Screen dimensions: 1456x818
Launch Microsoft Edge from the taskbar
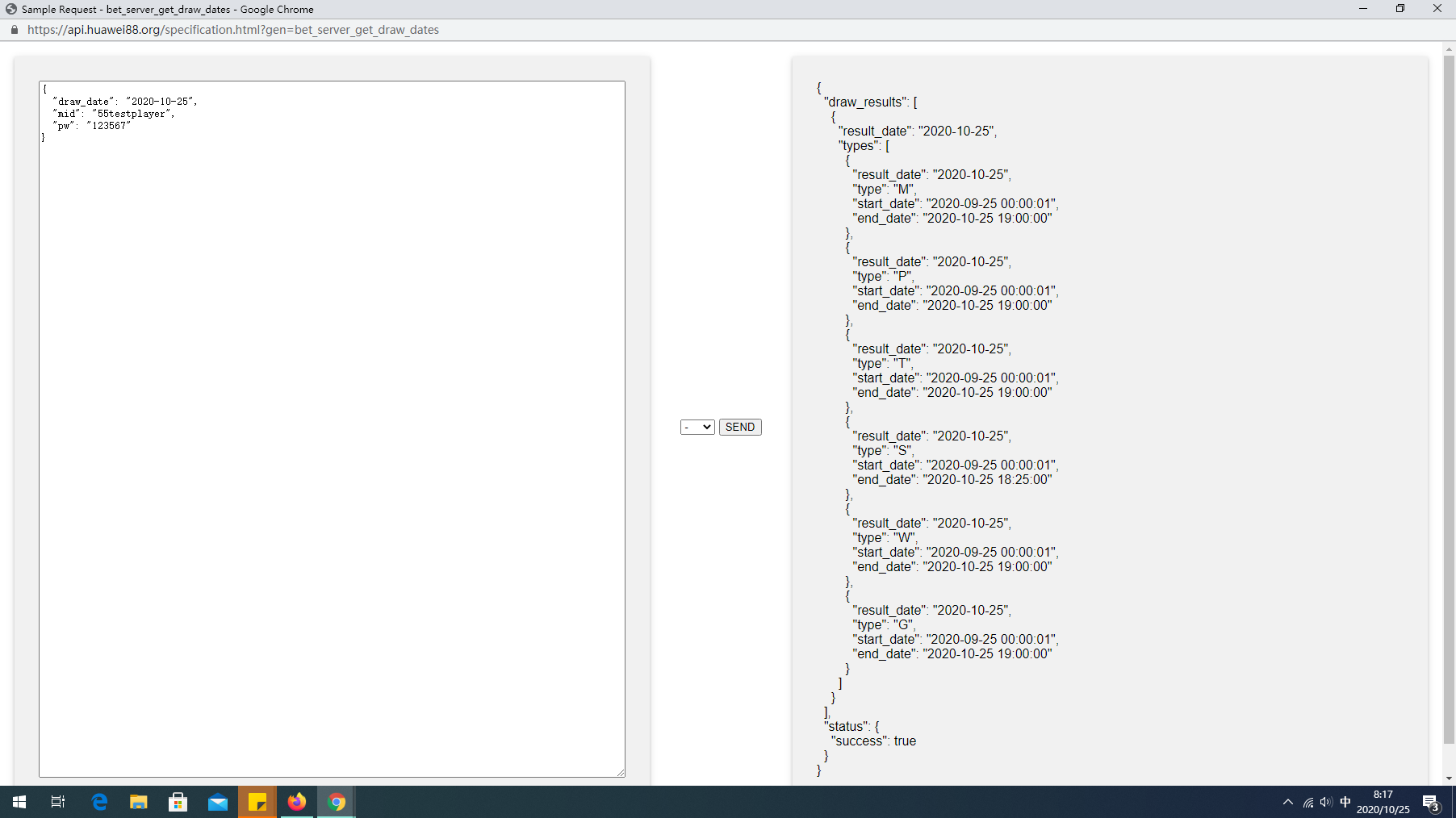(99, 802)
